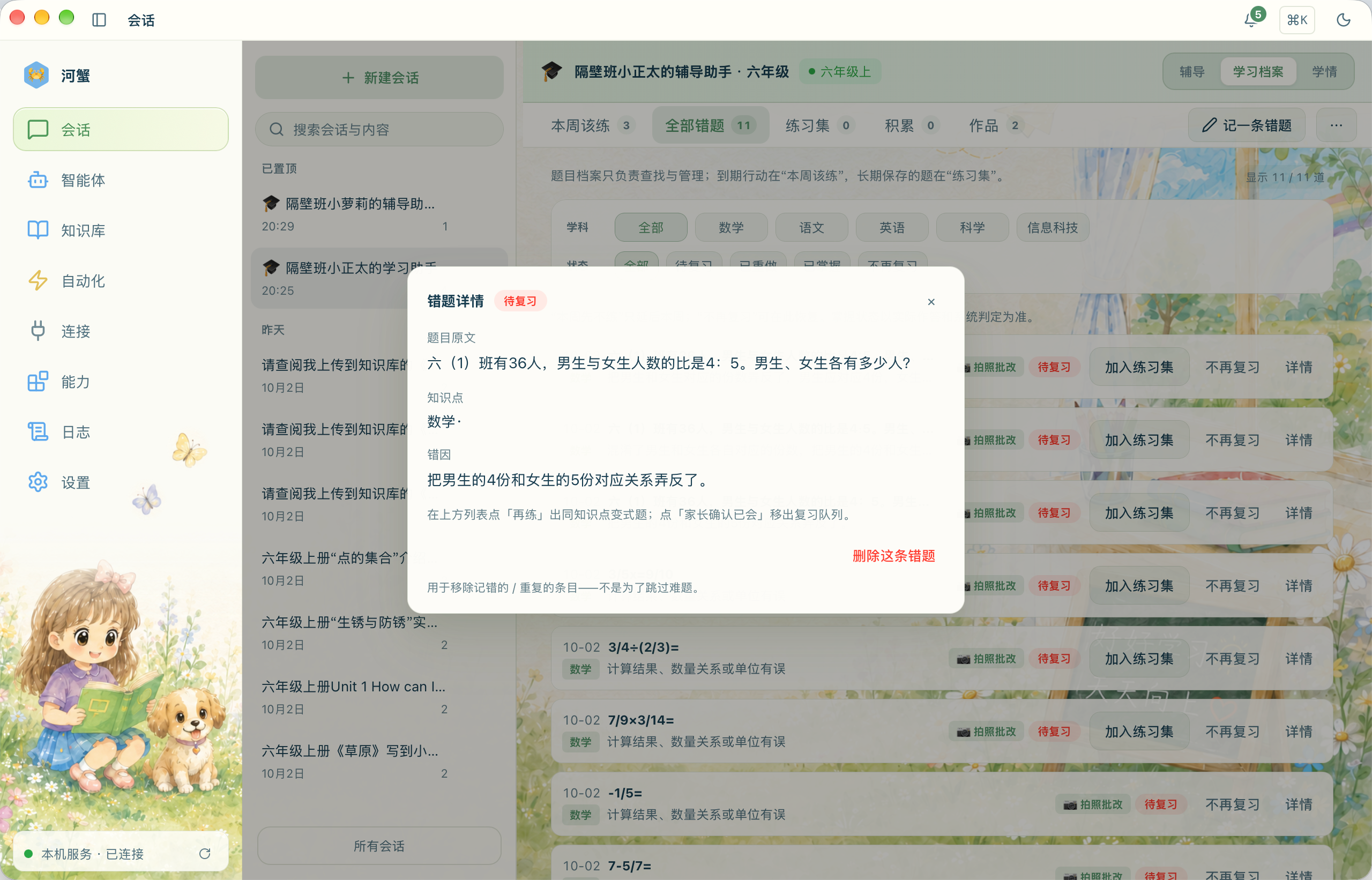
Task: Open chat 六年级上册《草原》写到小
Action: pos(379,762)
